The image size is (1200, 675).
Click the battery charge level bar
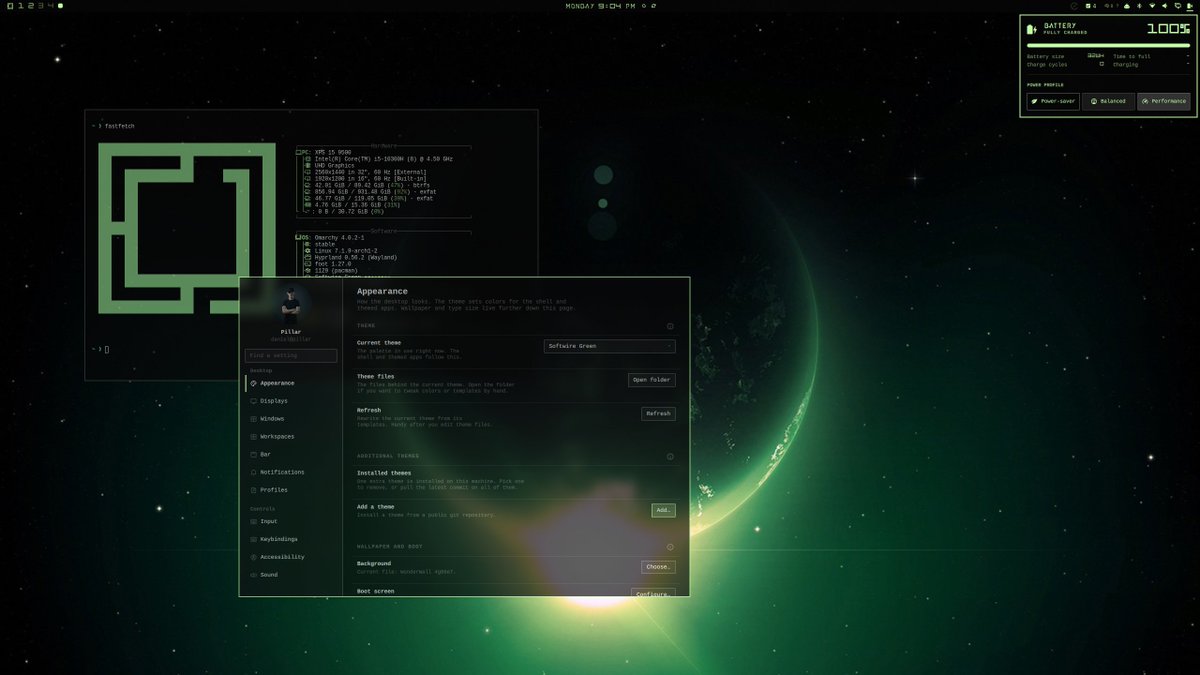1109,45
